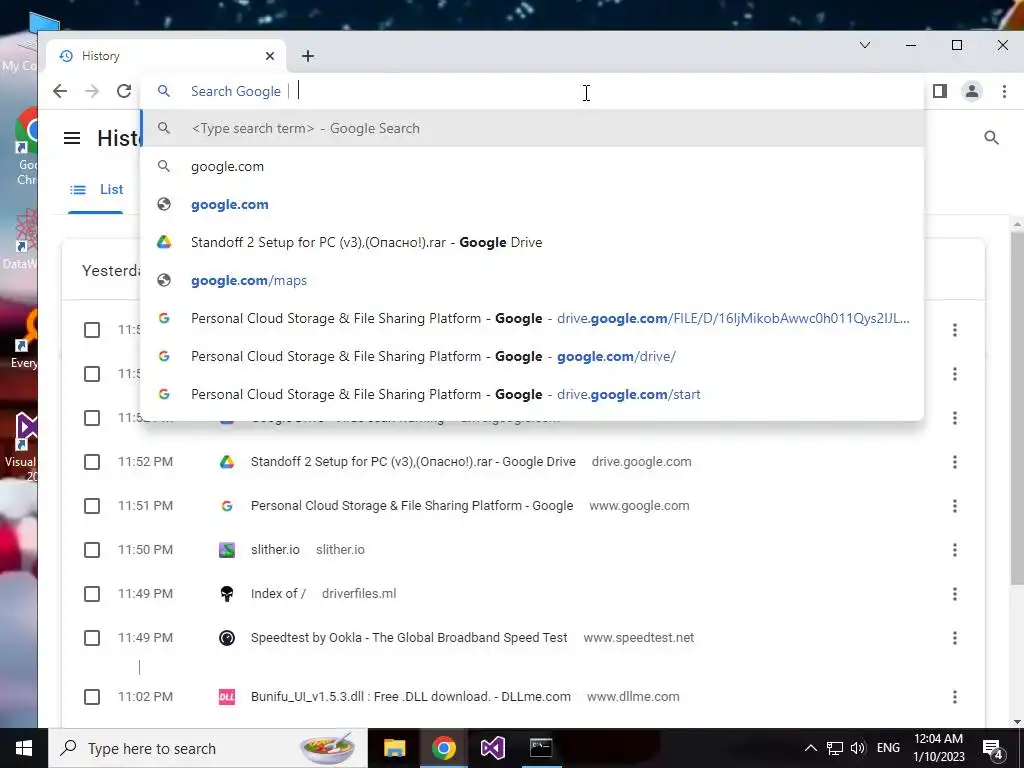The height and width of the screenshot is (768, 1024).
Task: Open File Explorer from the taskbar
Action: 394,748
